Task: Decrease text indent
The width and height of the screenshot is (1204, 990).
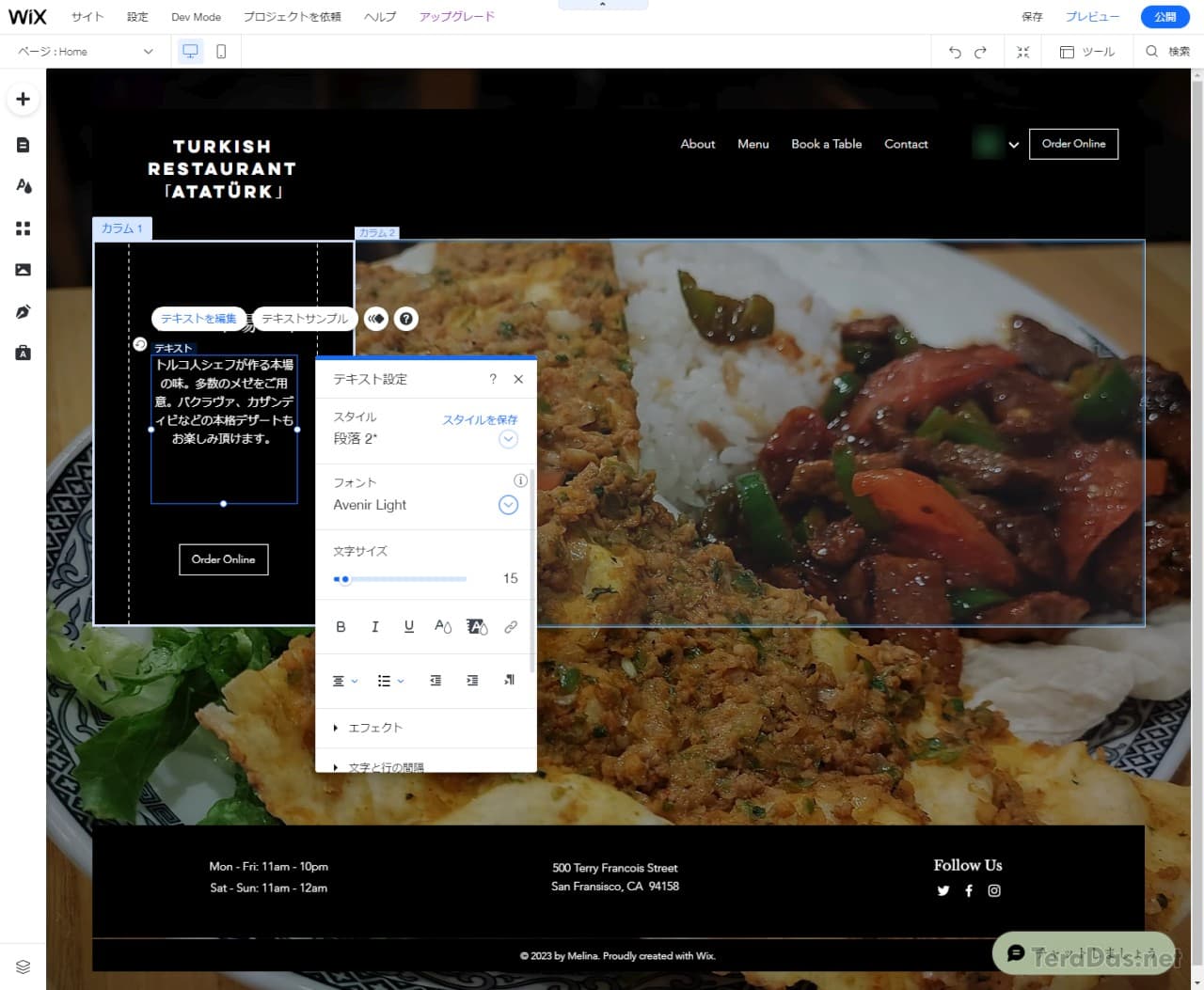Action: click(436, 681)
